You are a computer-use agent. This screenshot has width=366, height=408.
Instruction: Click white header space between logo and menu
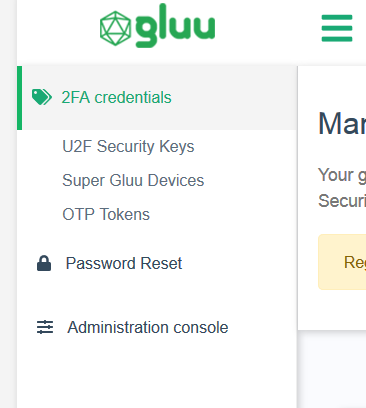(267, 30)
